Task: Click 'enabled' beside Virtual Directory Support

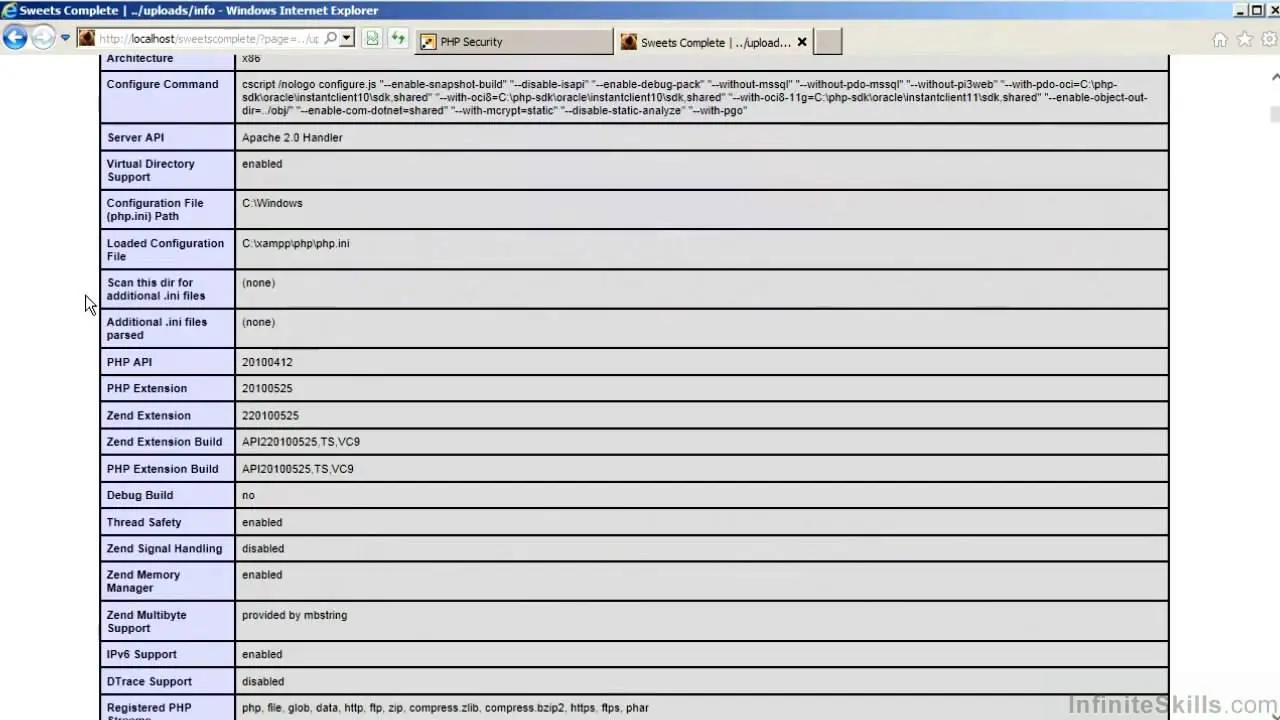Action: click(262, 164)
